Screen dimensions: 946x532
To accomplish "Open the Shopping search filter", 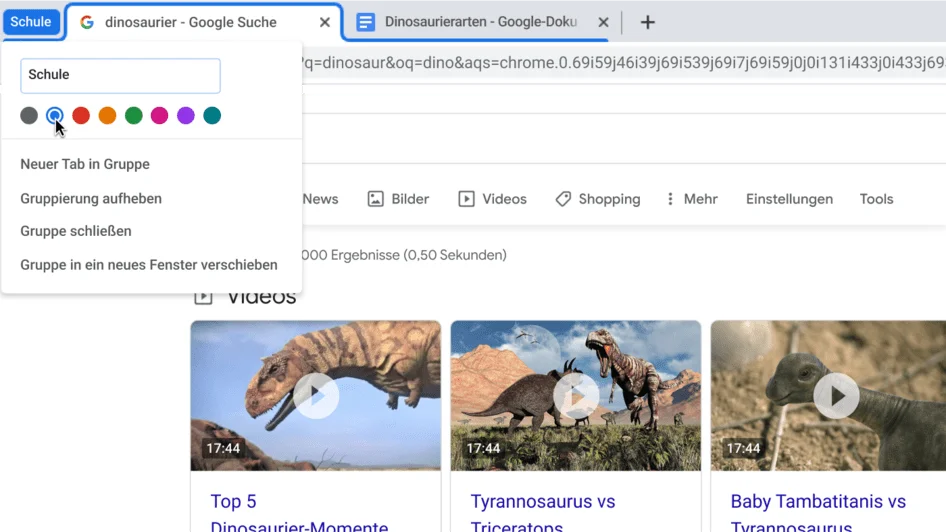I will pos(598,199).
